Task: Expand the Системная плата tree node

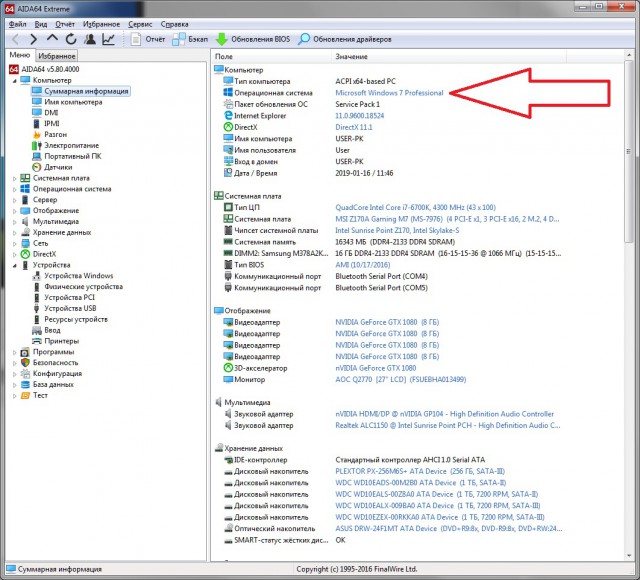Action: click(15, 178)
